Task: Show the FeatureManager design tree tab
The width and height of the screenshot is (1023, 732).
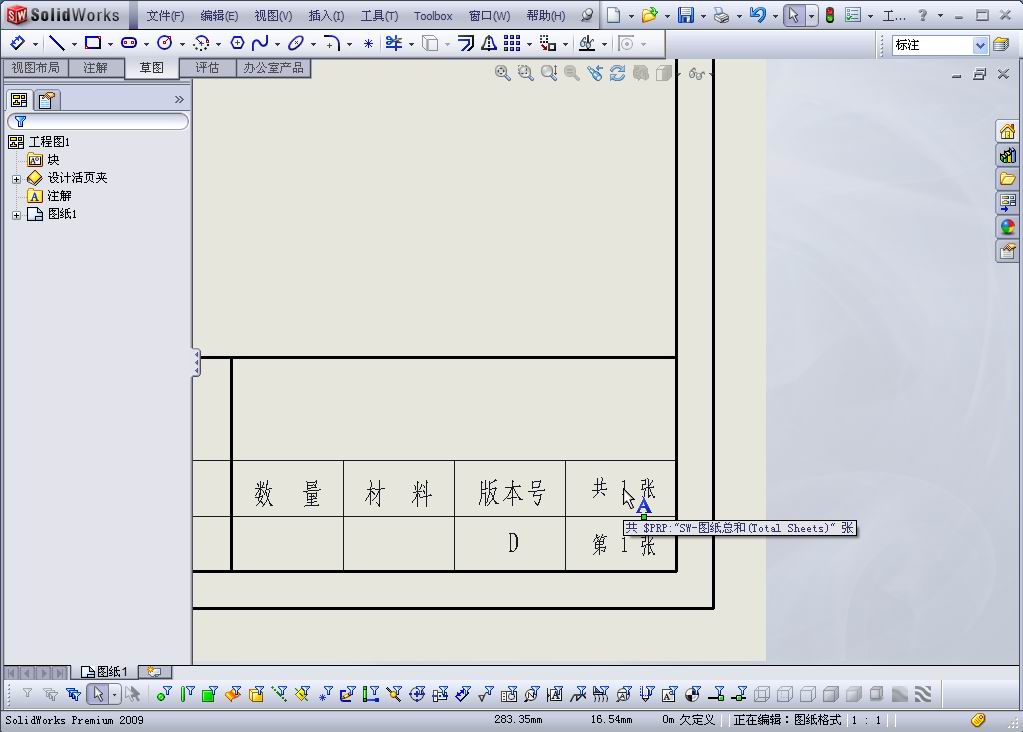Action: [20, 100]
